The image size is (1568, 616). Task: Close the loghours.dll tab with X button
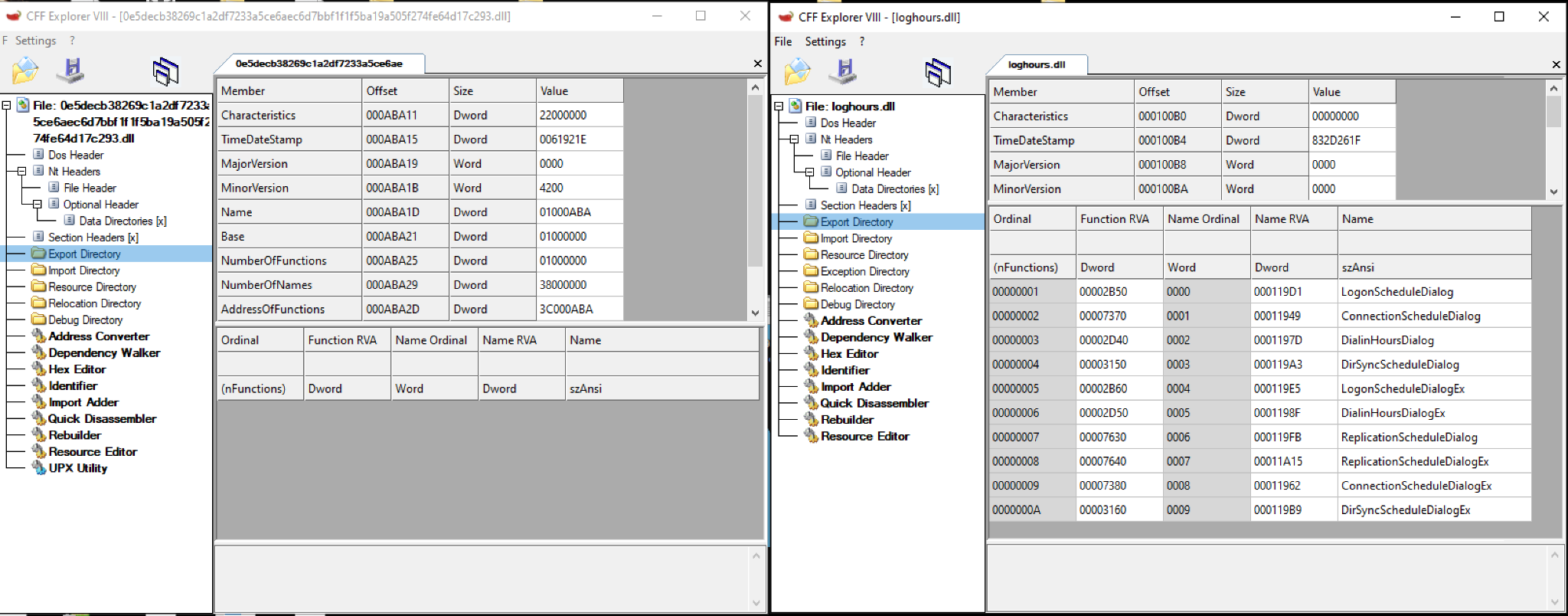click(x=1556, y=64)
